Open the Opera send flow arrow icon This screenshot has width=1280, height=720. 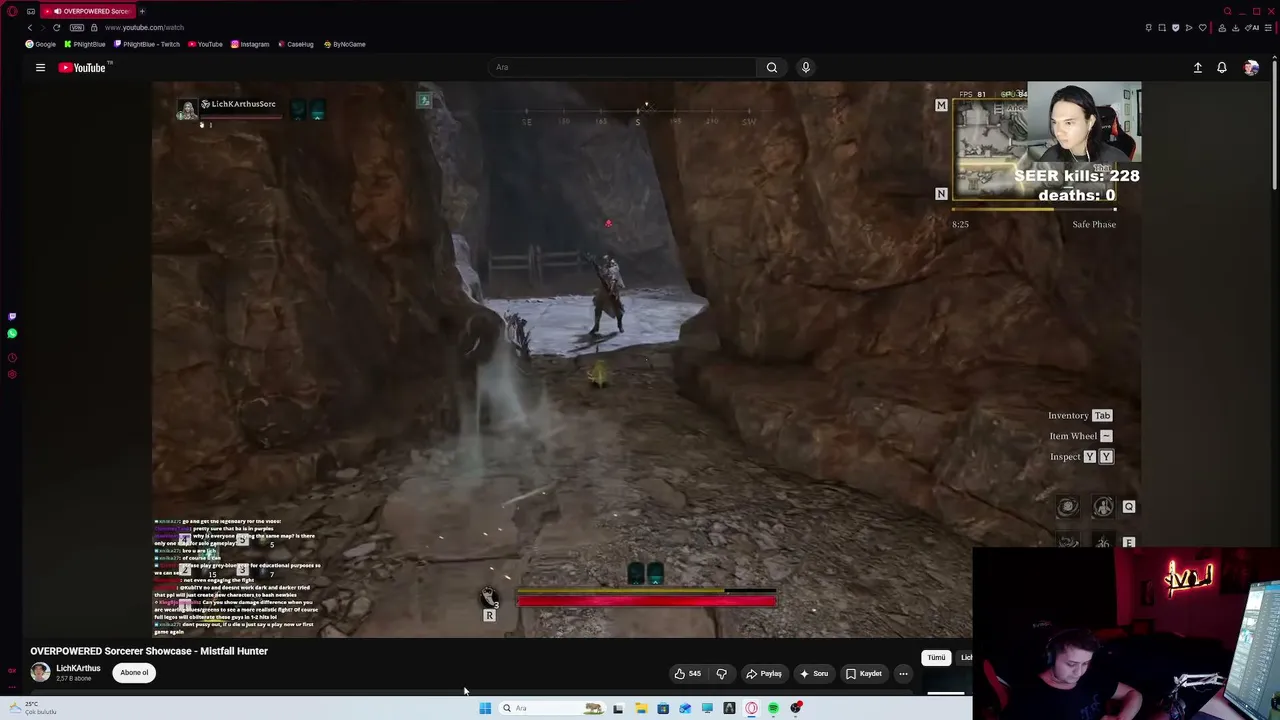point(1189,27)
